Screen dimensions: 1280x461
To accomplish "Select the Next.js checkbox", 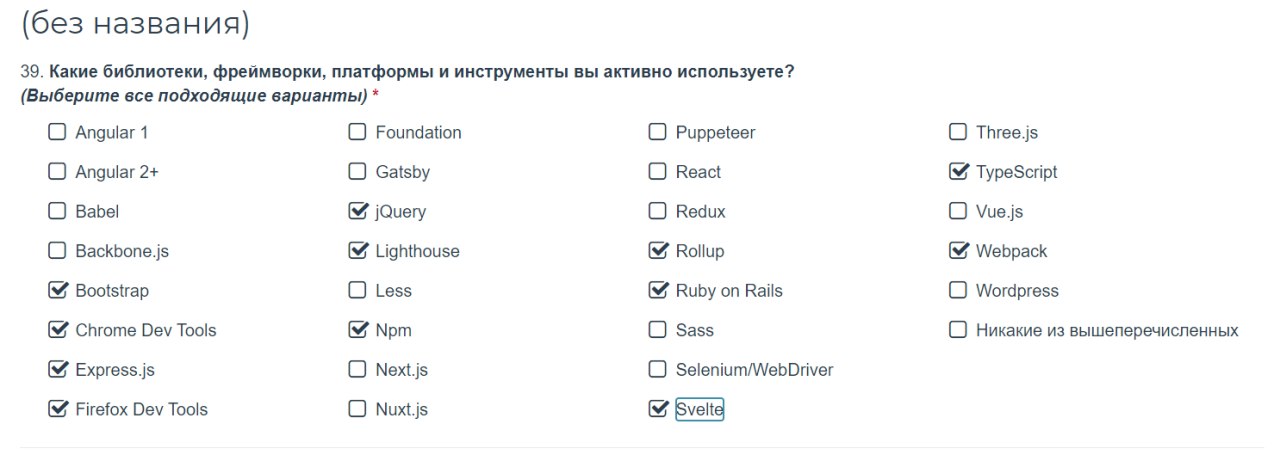I will (357, 369).
